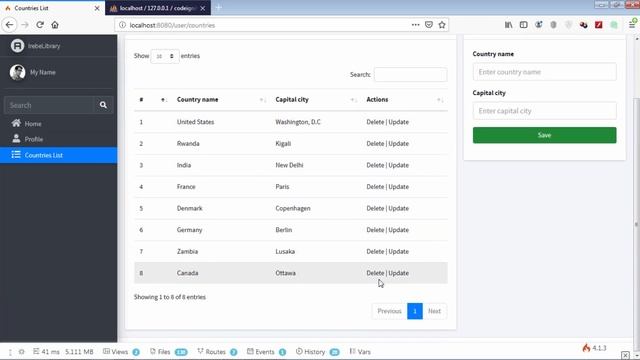This screenshot has height=360, width=640.
Task: Delete the United States row
Action: point(375,122)
